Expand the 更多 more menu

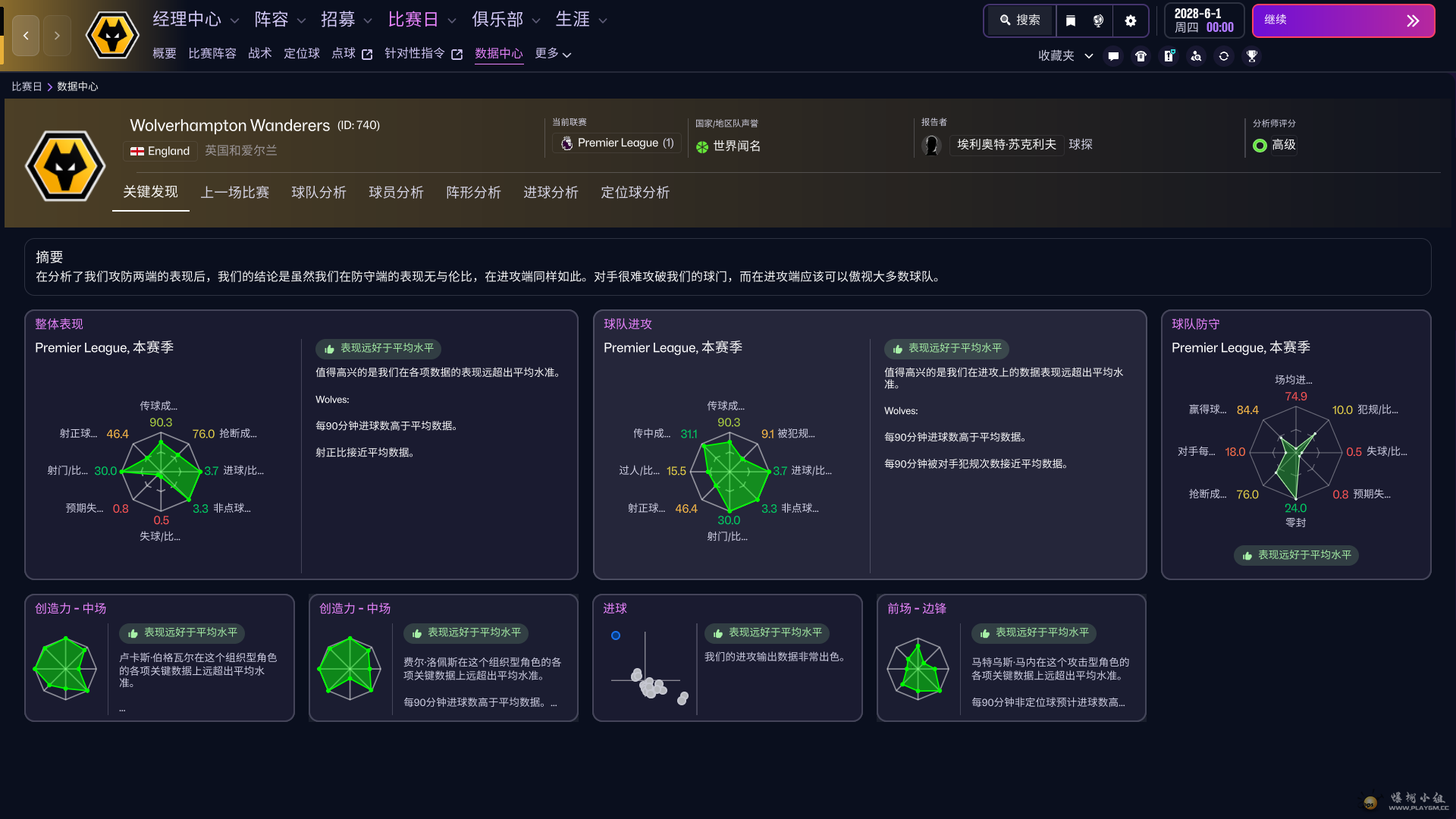(553, 54)
